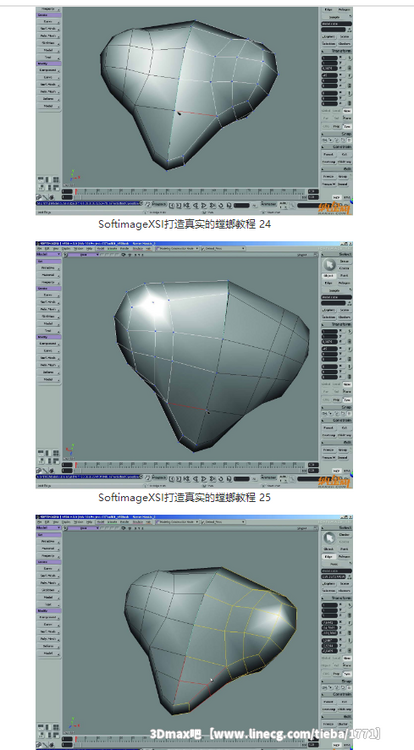Open Skeleton menu in image 25 panel
The height and width of the screenshot is (750, 414).
pyautogui.click(x=49, y=316)
